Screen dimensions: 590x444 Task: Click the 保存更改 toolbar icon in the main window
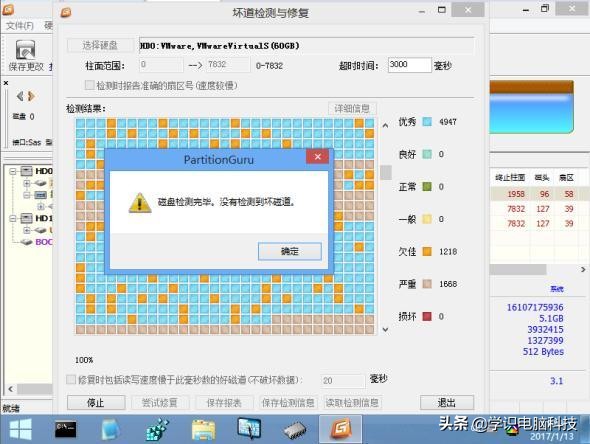[x=26, y=55]
